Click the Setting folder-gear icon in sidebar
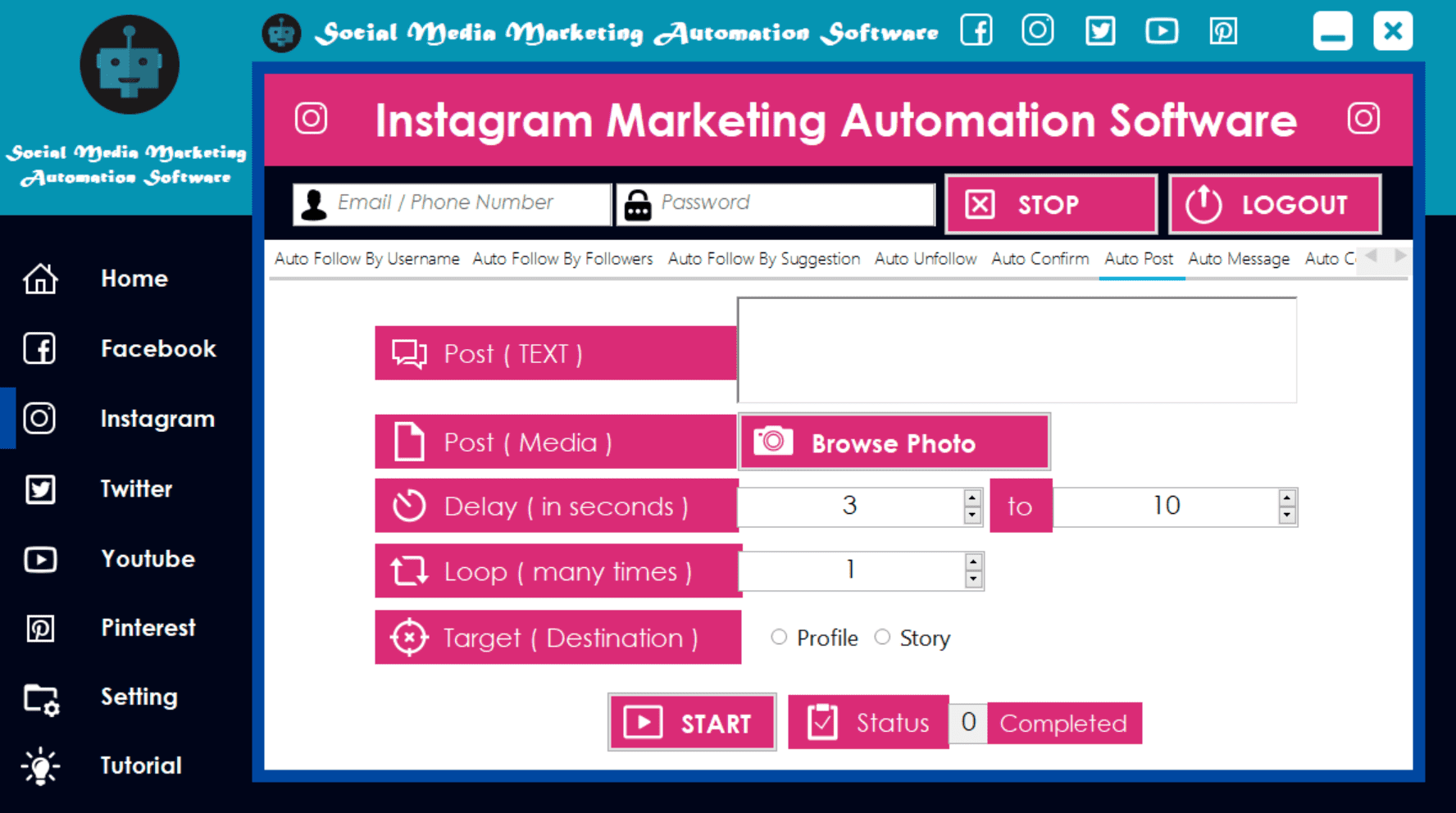Image resolution: width=1456 pixels, height=813 pixels. (41, 699)
